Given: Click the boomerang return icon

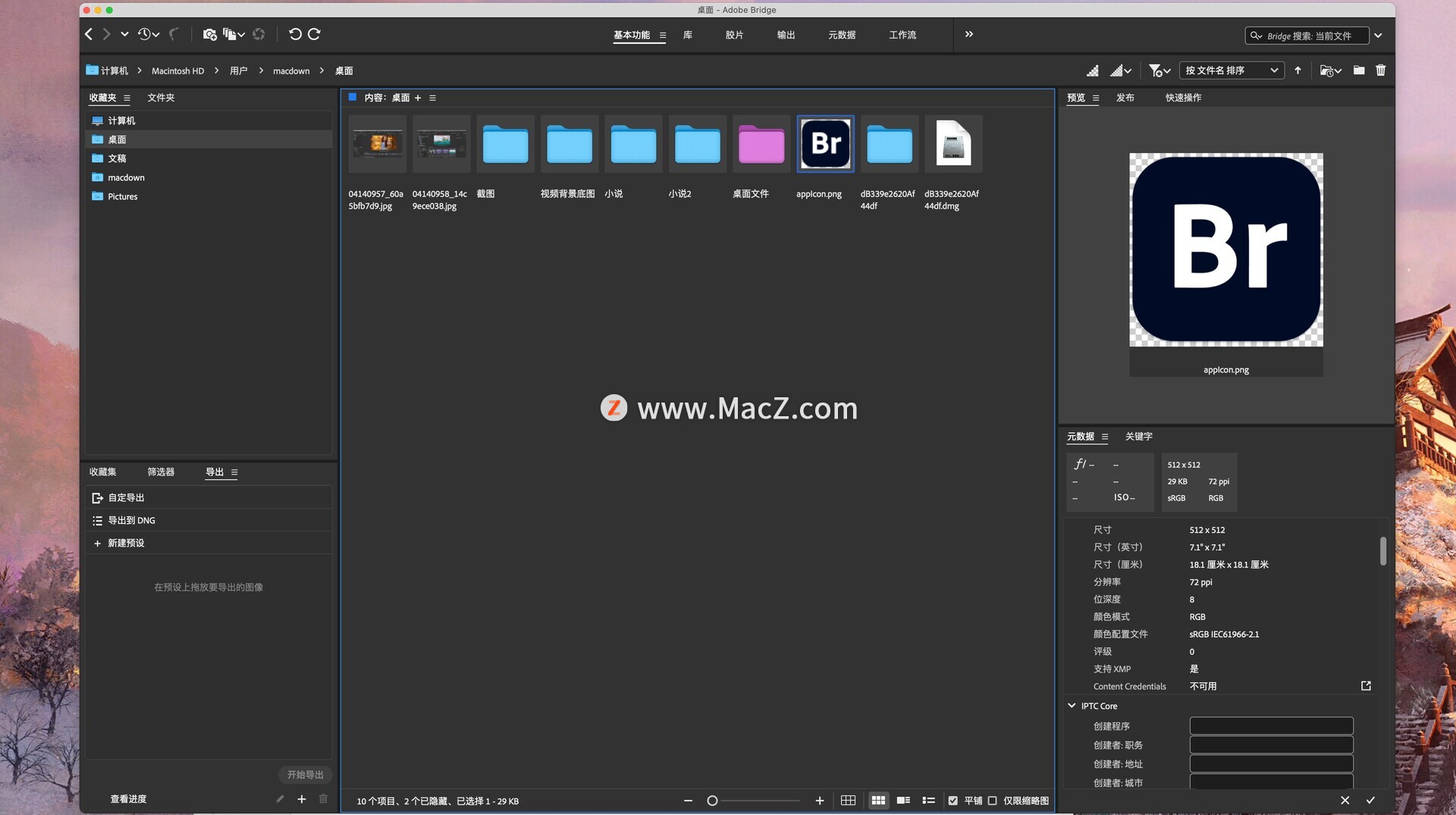Looking at the screenshot, I should tap(174, 34).
